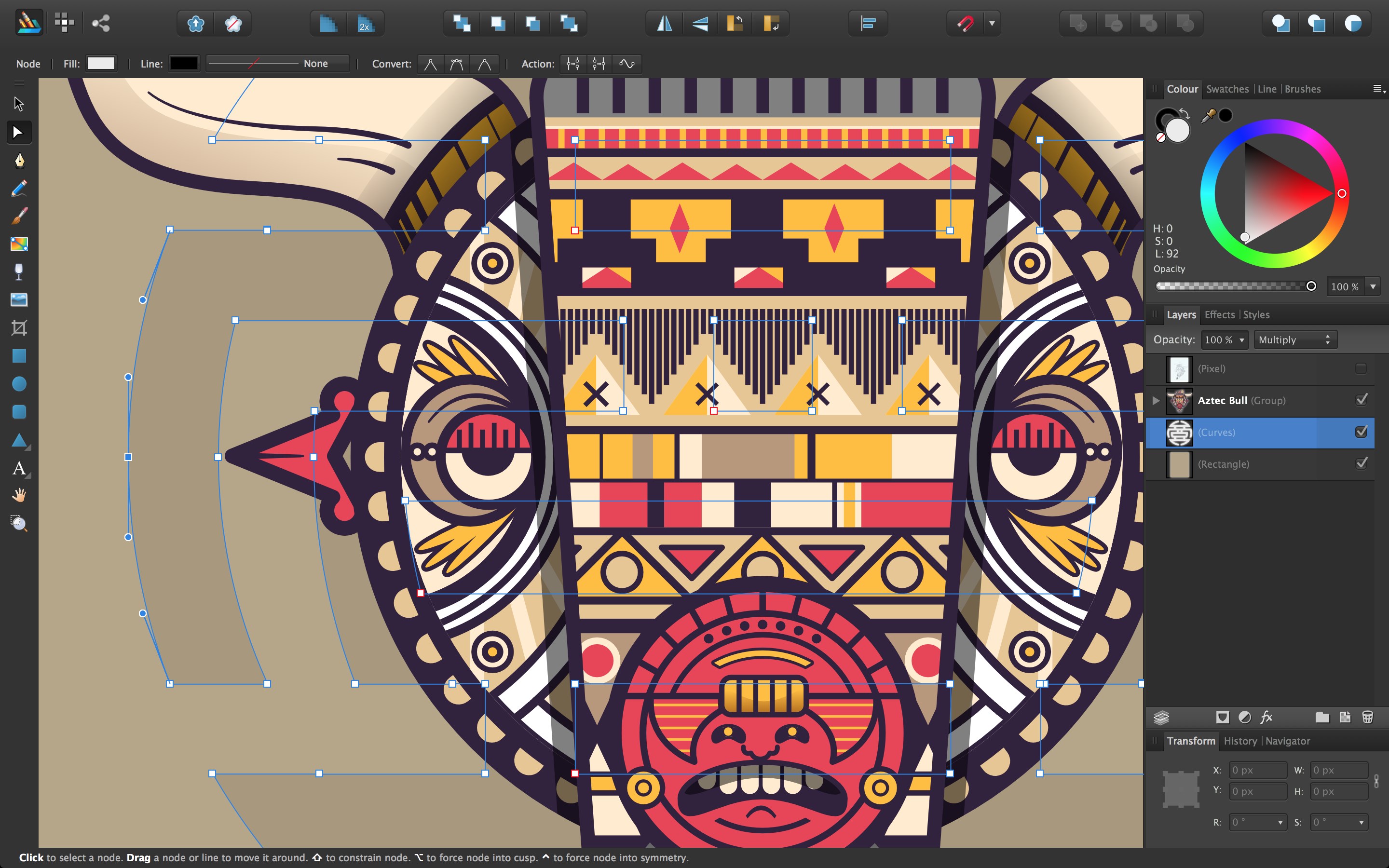Switch to the Pixel Persona
This screenshot has height=868, width=1389.
[64, 22]
